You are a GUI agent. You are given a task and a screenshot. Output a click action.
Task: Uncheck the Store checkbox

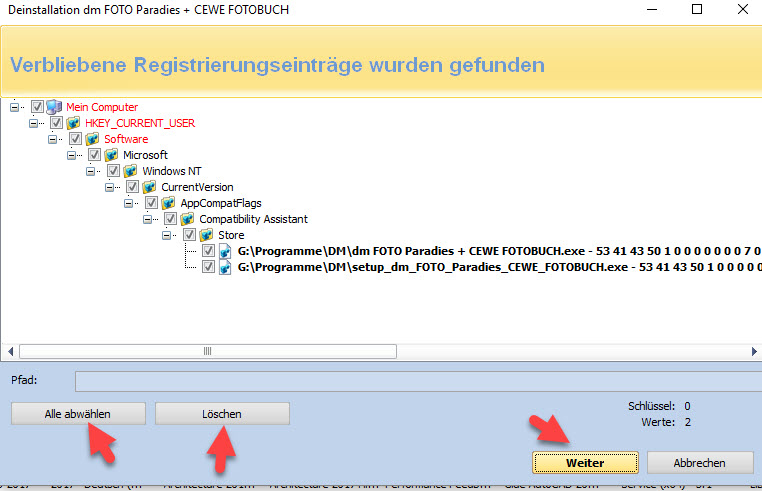[189, 235]
